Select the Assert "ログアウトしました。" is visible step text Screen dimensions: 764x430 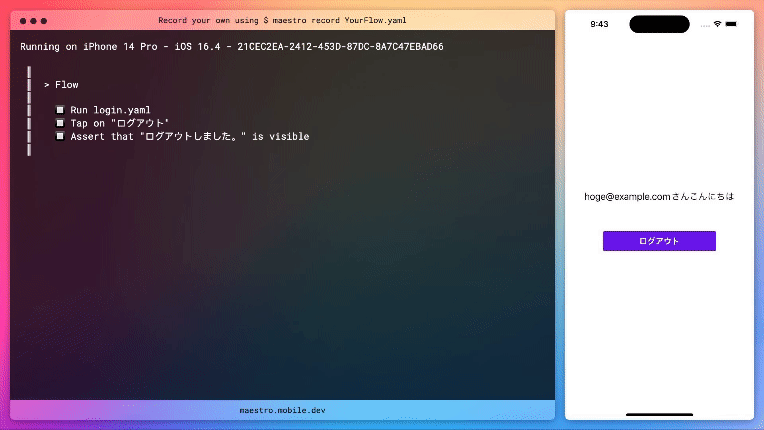[x=190, y=136]
